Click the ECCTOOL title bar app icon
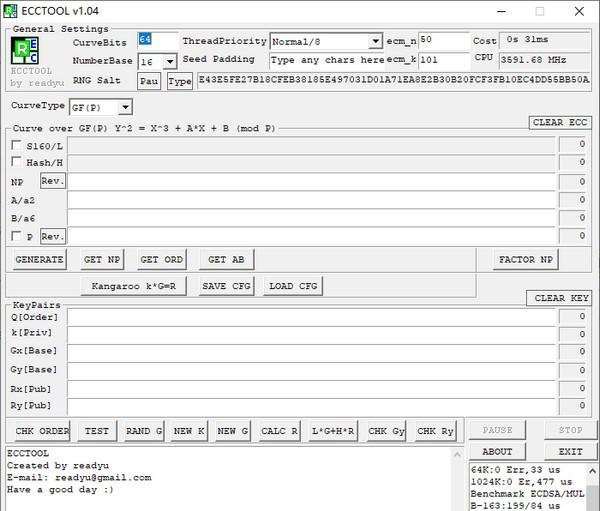This screenshot has height=511, width=600. pos(10,11)
